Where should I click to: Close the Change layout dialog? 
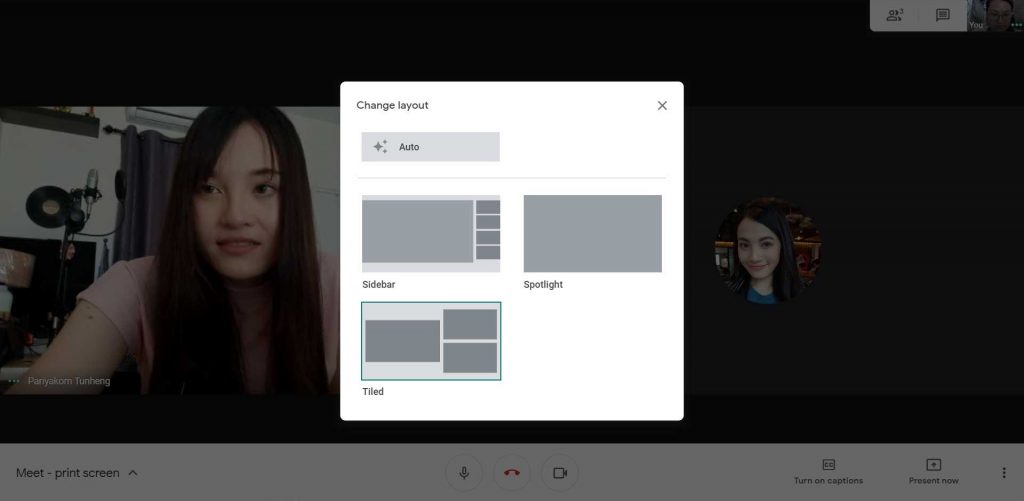point(662,105)
